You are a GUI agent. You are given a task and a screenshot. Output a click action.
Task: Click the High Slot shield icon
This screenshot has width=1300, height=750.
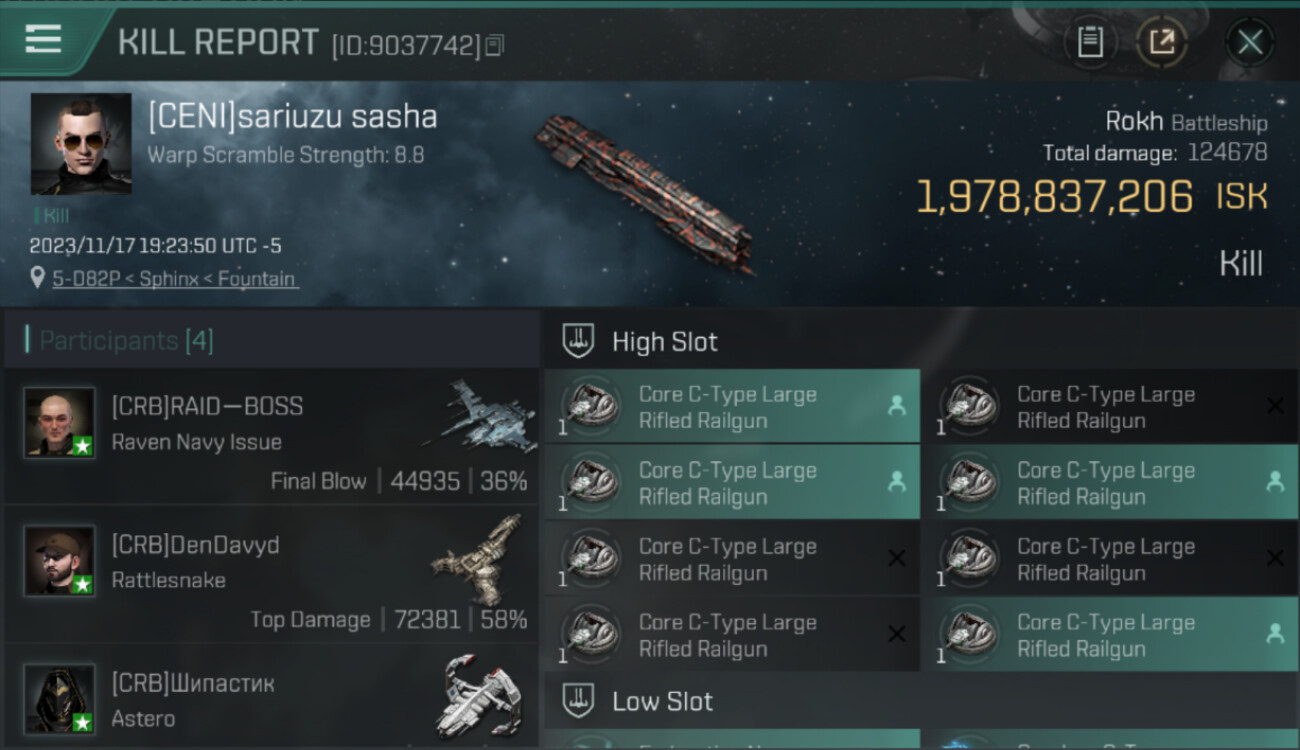577,341
